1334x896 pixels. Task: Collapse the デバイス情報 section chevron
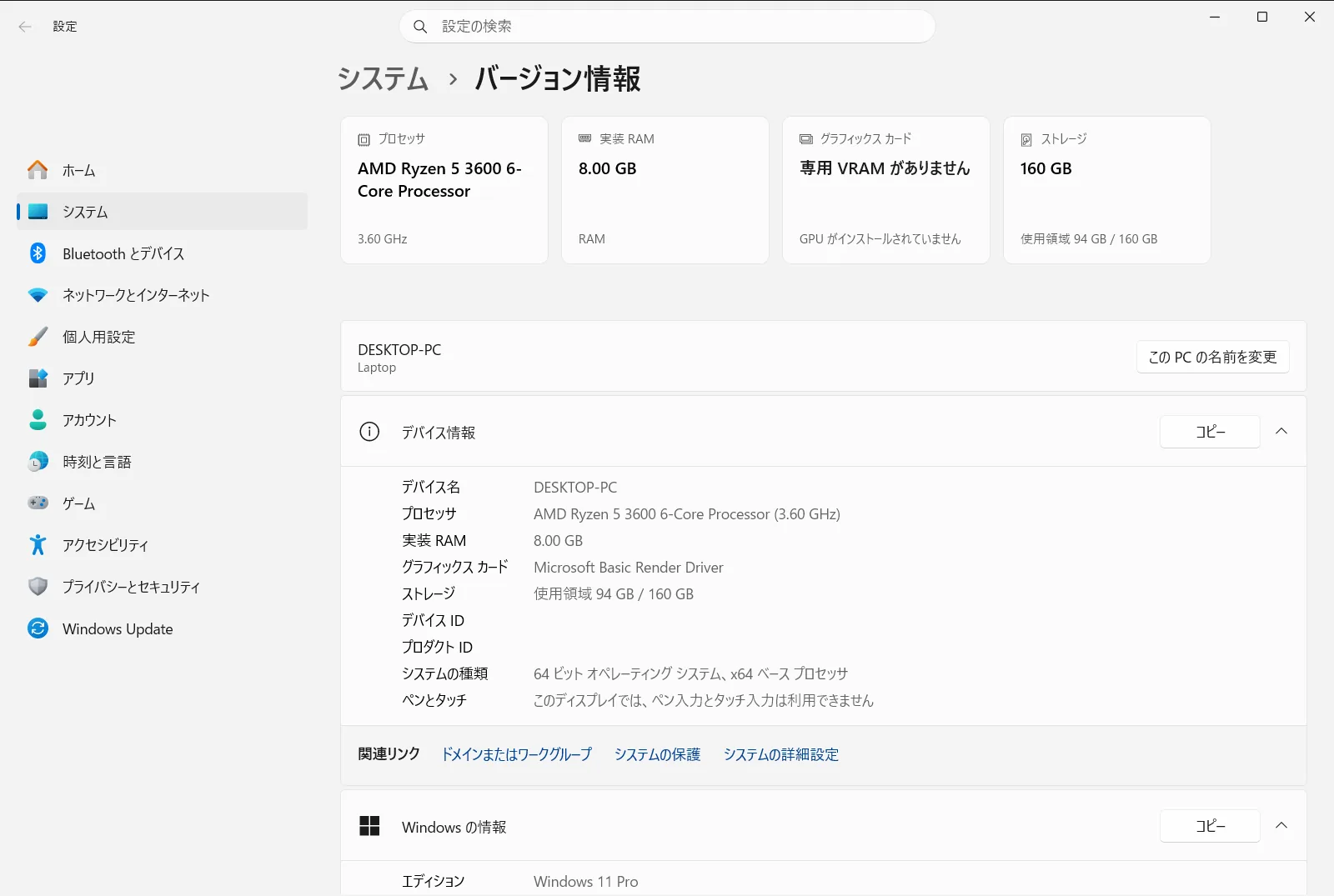click(x=1281, y=432)
